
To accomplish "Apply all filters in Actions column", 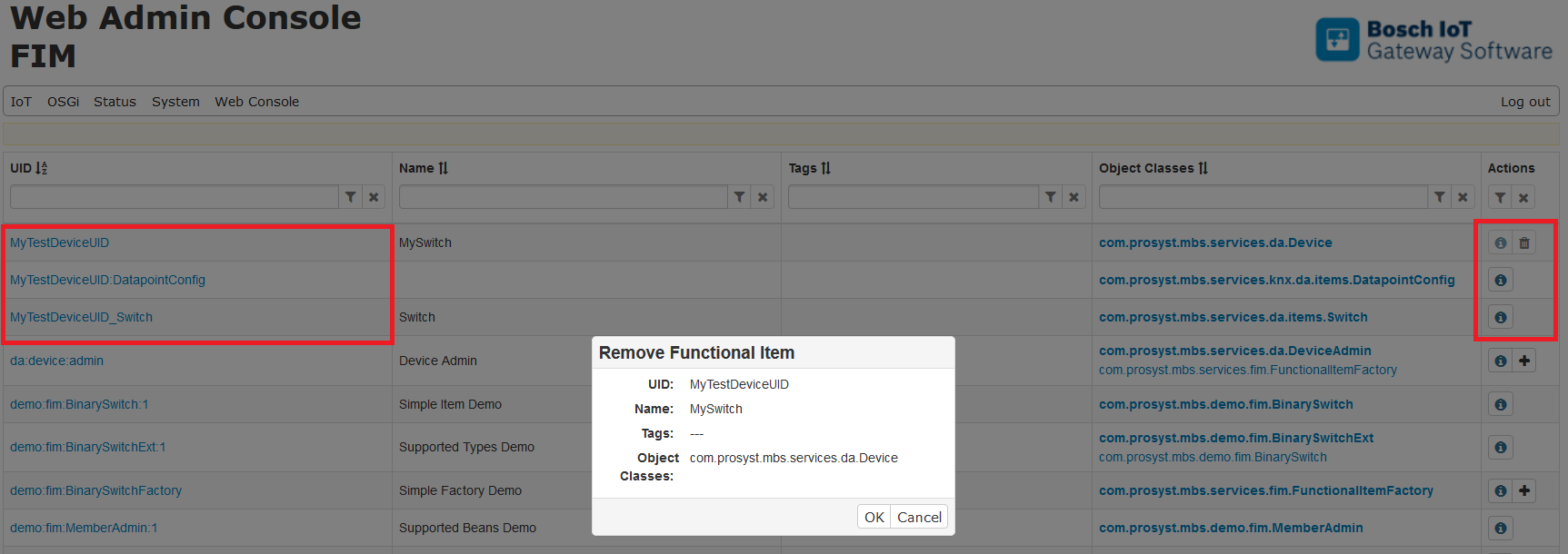I will pyautogui.click(x=1500, y=197).
